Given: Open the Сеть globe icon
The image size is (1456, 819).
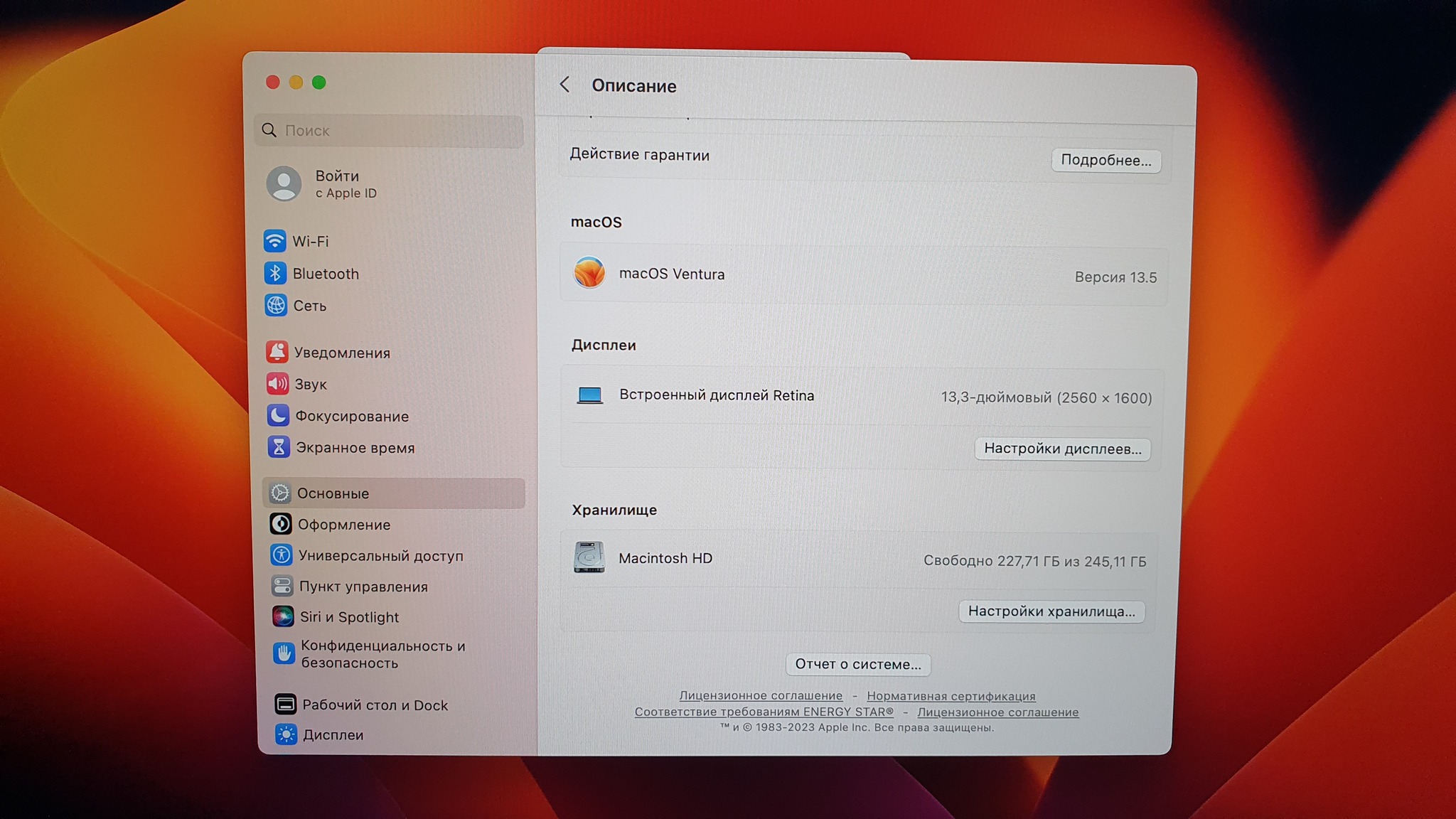Looking at the screenshot, I should click(x=276, y=305).
